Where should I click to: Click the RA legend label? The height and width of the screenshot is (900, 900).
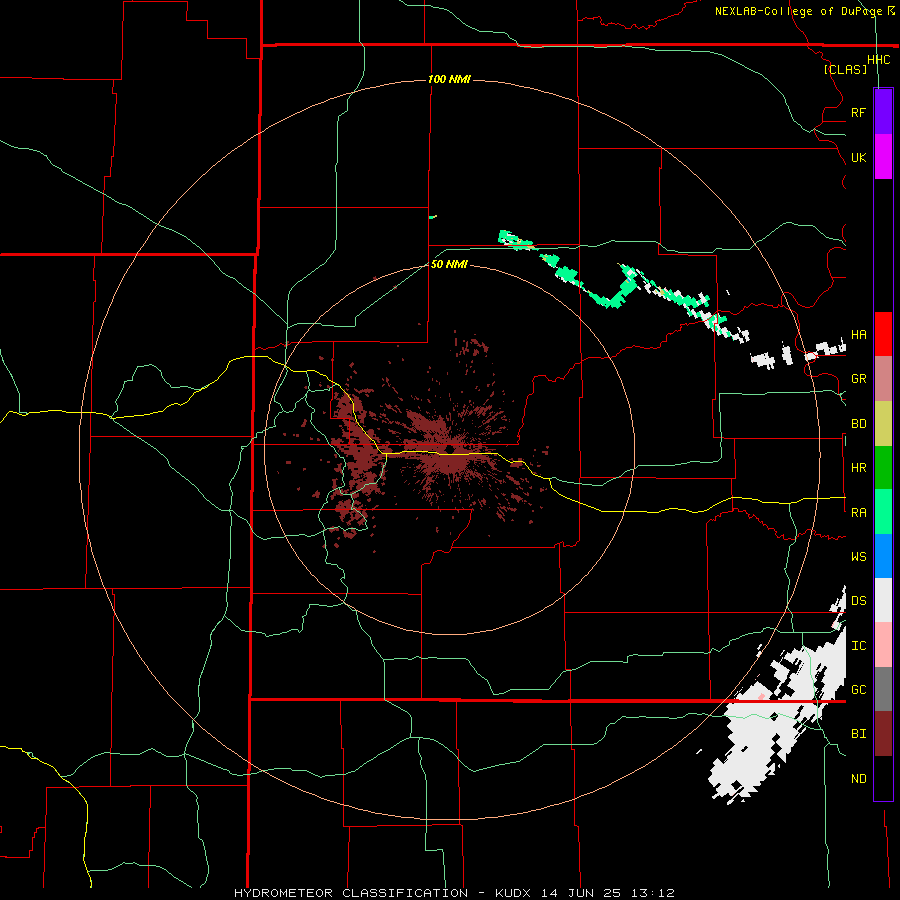pos(858,513)
